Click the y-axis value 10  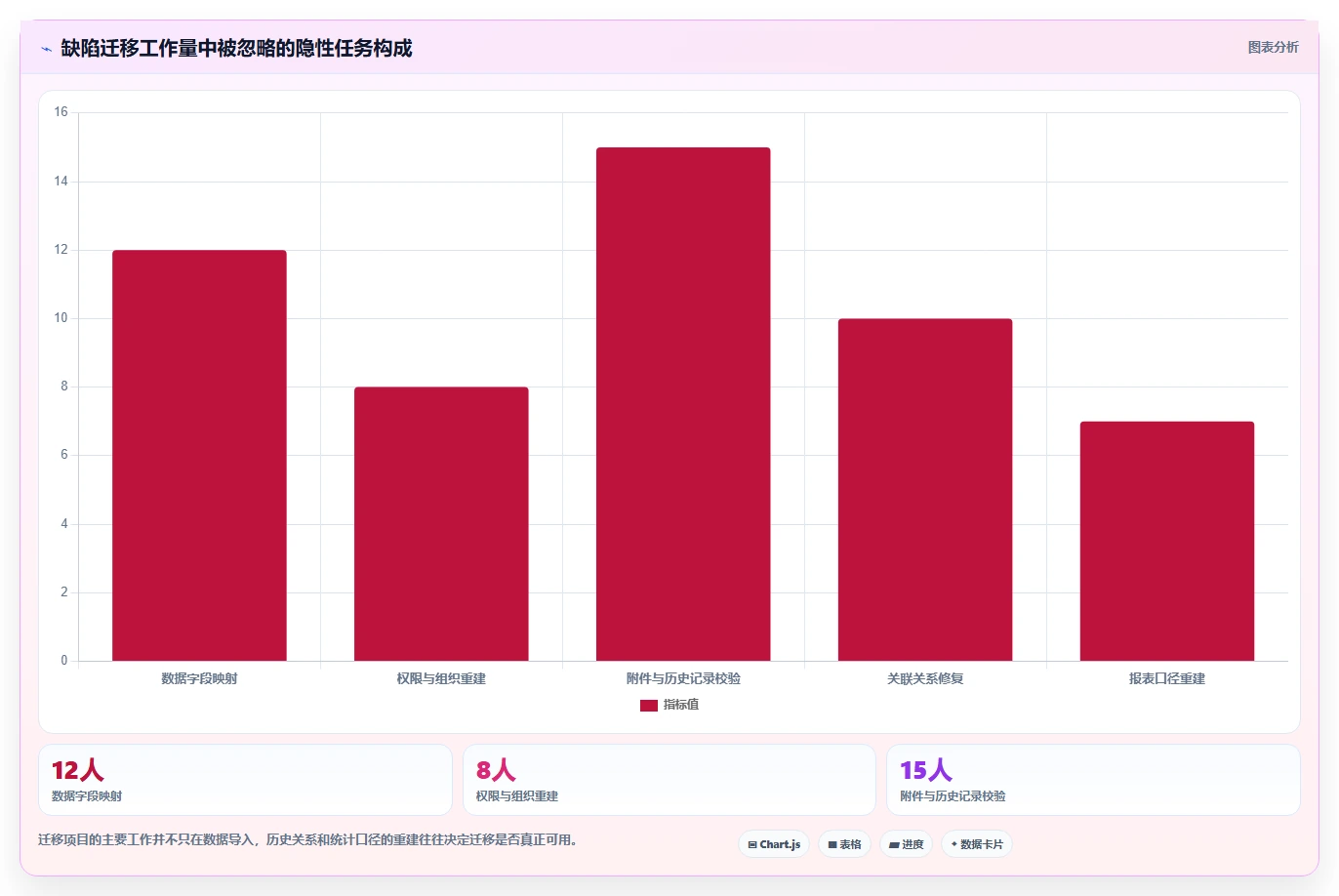coord(61,318)
